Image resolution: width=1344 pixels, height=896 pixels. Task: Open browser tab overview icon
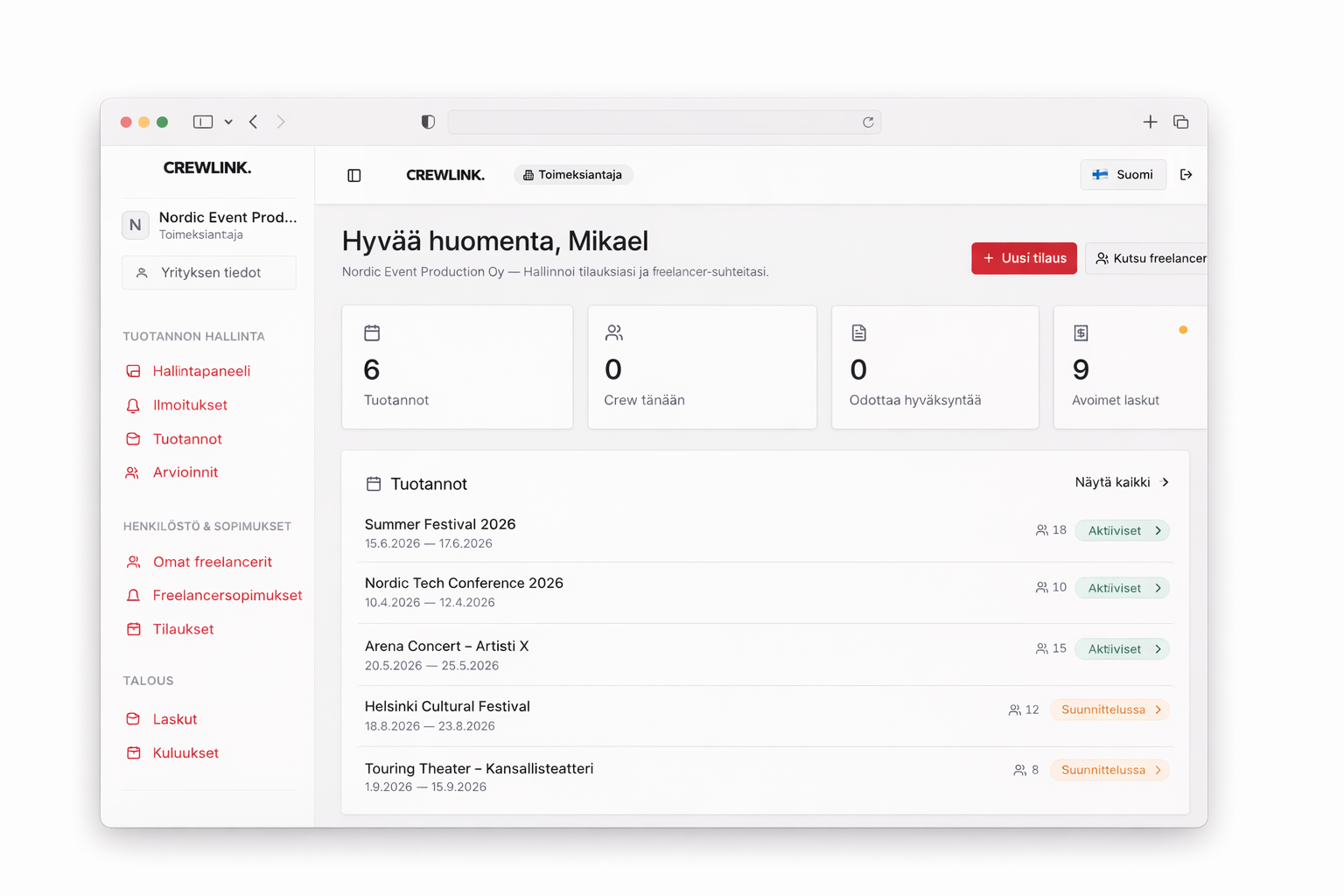tap(1180, 122)
